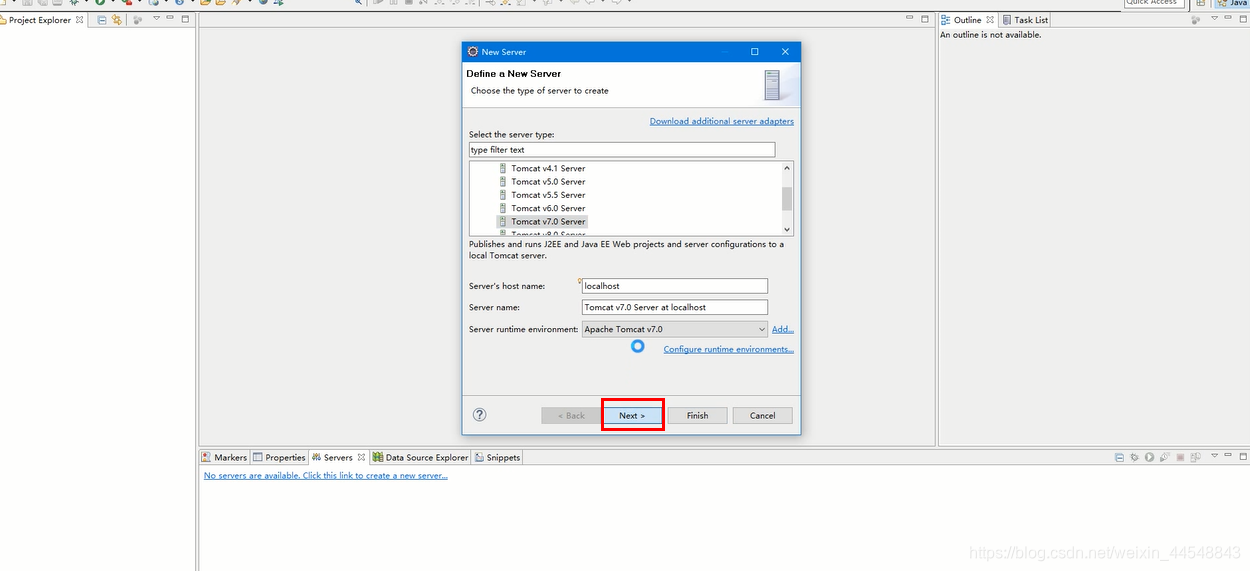The image size is (1250, 571).
Task: Open the Markers tab
Action: (224, 457)
